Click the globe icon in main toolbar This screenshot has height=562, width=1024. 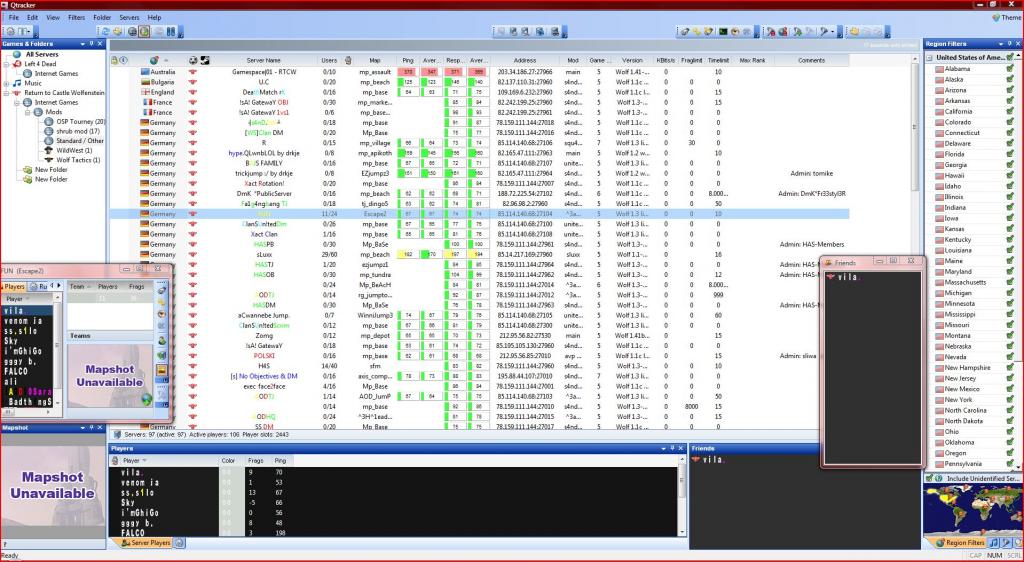[x=133, y=31]
